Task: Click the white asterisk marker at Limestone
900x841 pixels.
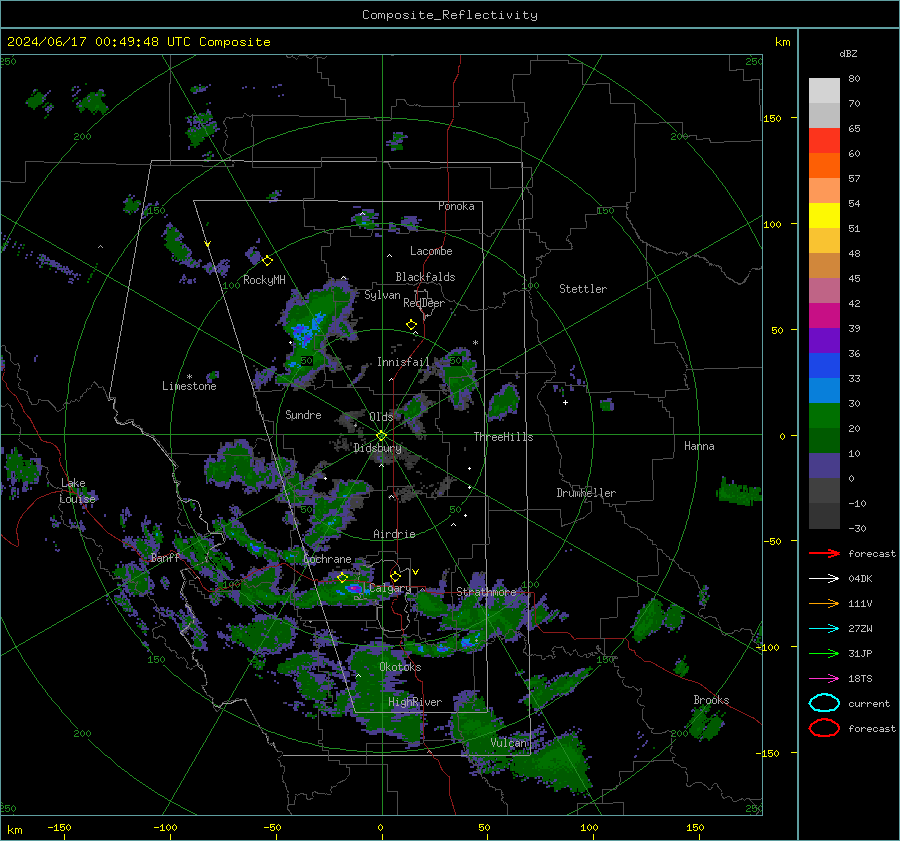Action: pyautogui.click(x=189, y=377)
